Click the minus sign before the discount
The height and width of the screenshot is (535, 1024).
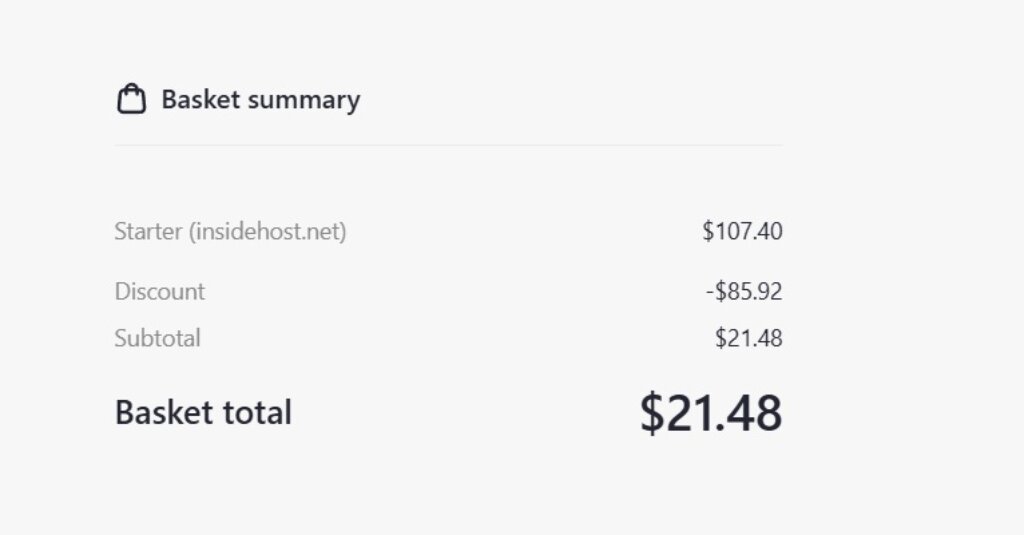click(709, 292)
